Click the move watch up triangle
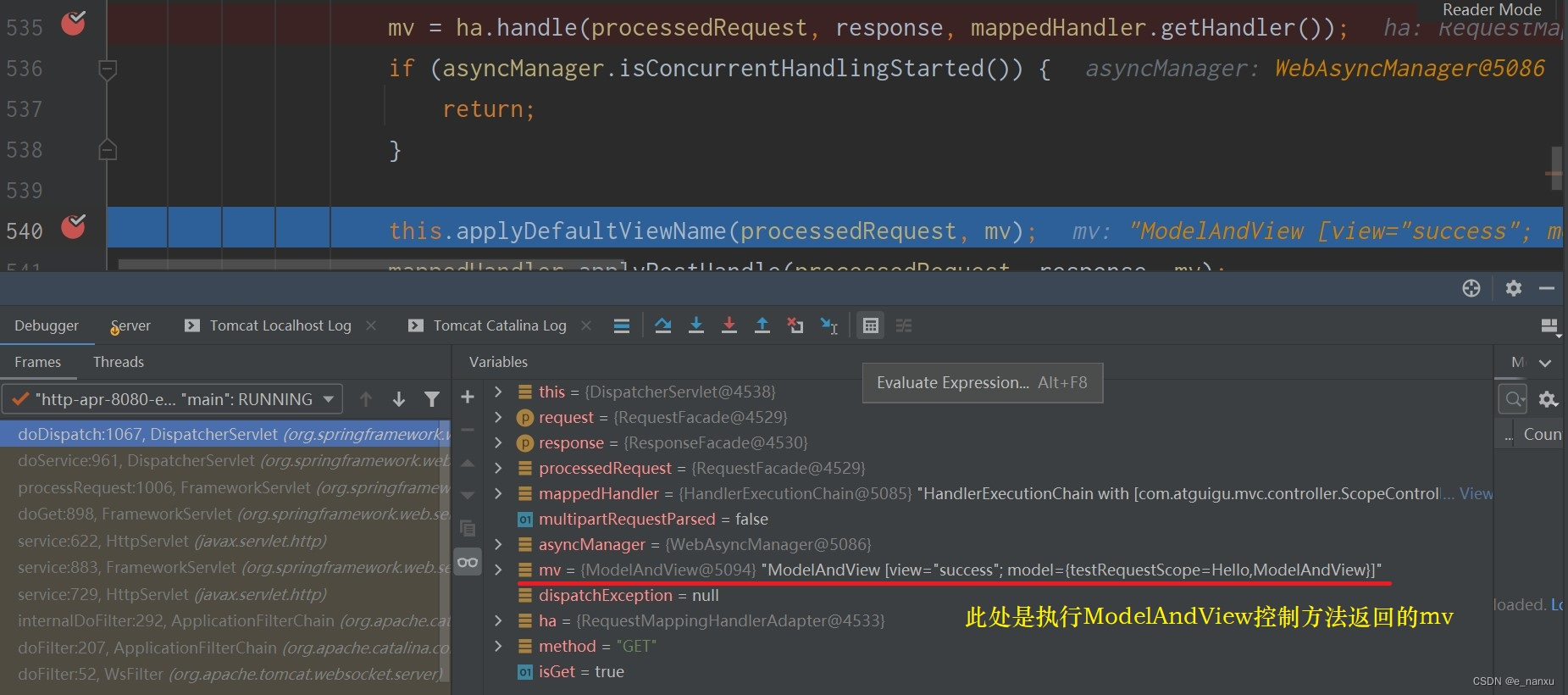1568x695 pixels. click(468, 463)
